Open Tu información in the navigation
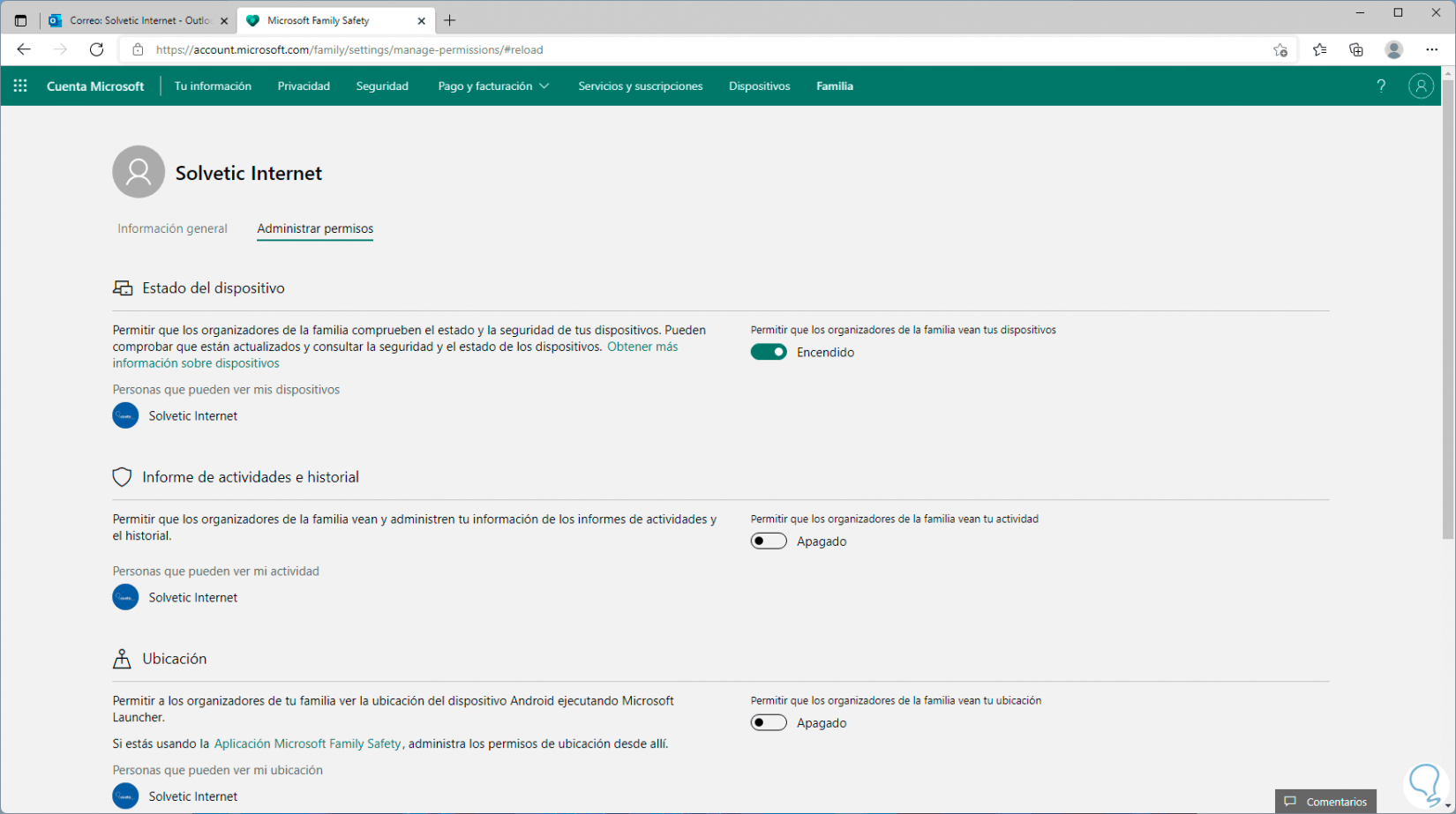The width and height of the screenshot is (1456, 814). click(x=213, y=86)
